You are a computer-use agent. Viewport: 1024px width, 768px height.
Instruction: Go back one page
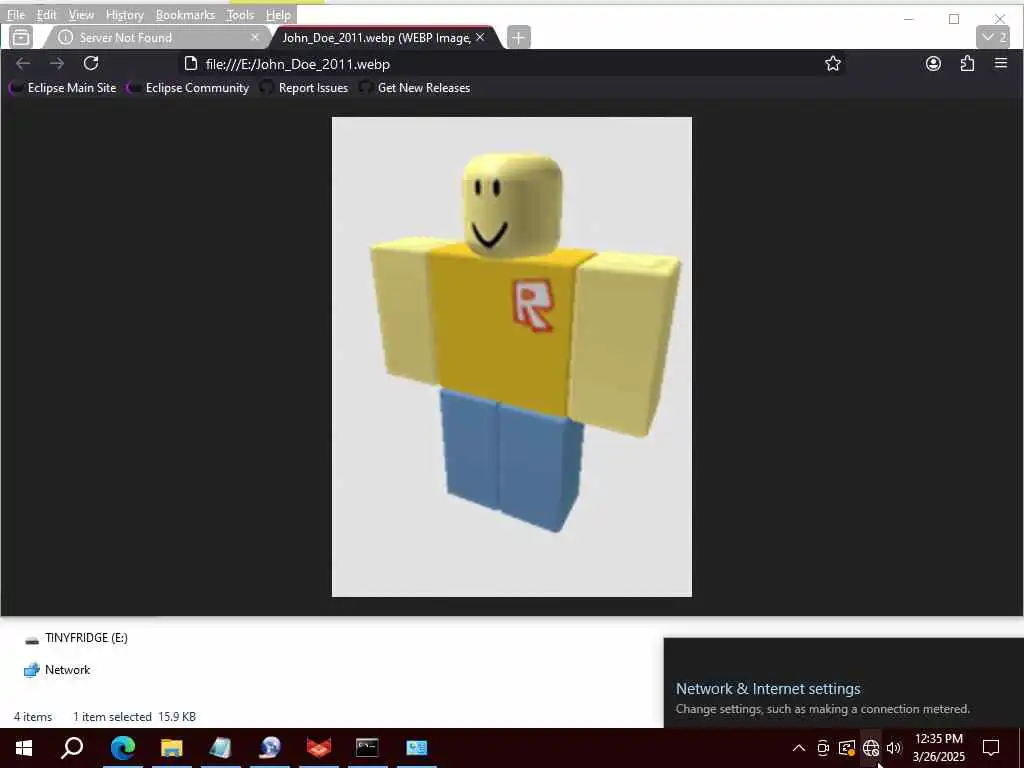pos(23,63)
